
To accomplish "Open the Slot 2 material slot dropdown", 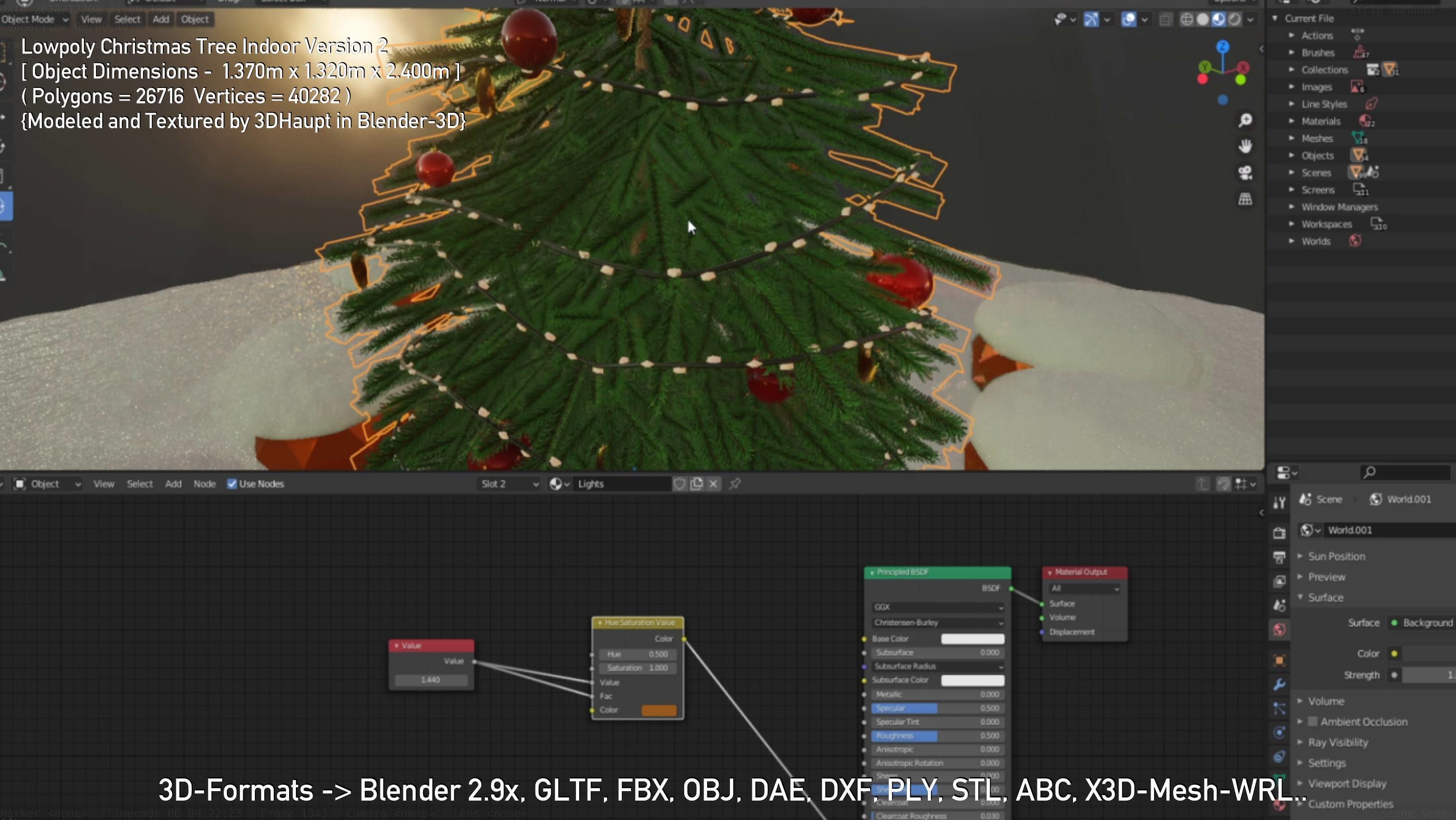I will coord(509,484).
